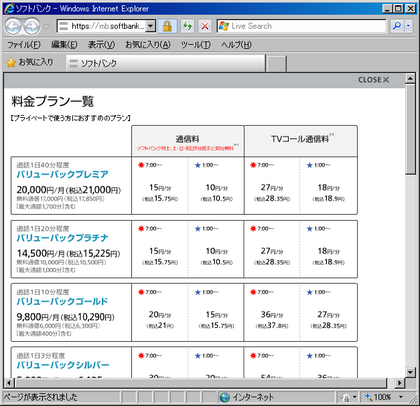
Task: Click the horizontal scrollbar right arrow
Action: click(399, 383)
